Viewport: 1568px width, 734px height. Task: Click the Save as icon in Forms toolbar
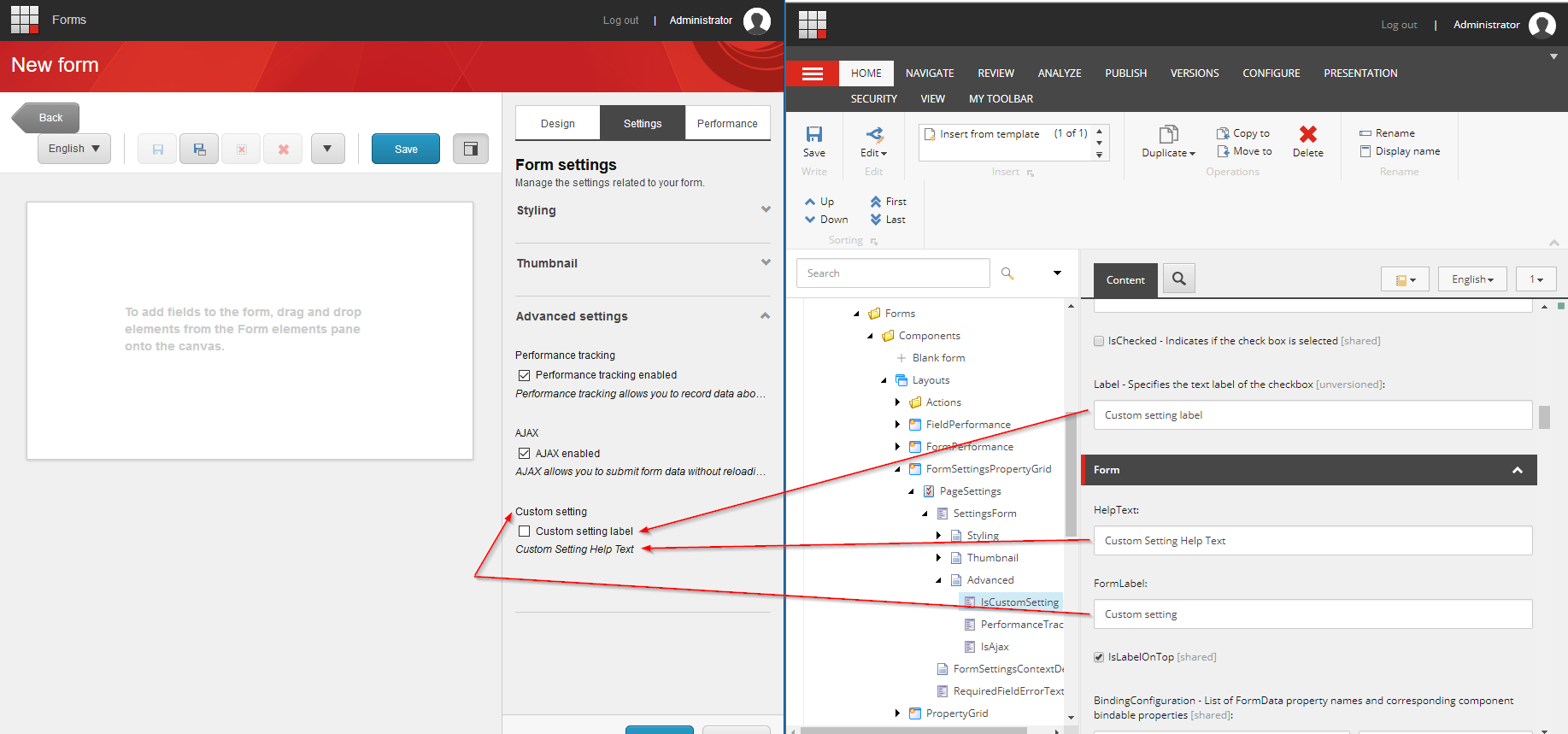[199, 149]
